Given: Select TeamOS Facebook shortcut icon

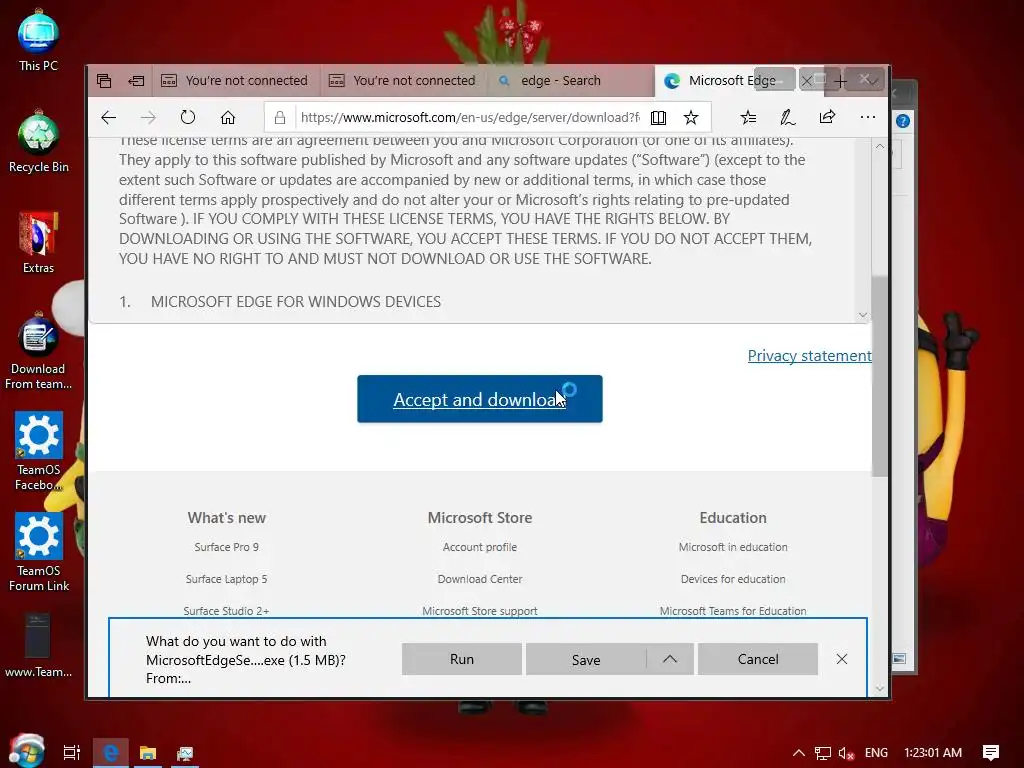Looking at the screenshot, I should (38, 451).
